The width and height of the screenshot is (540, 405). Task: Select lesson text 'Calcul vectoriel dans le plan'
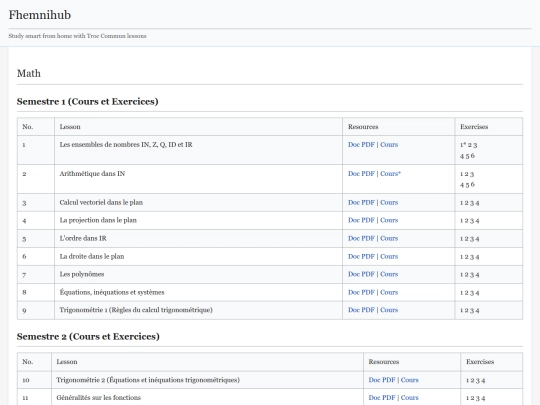101,202
